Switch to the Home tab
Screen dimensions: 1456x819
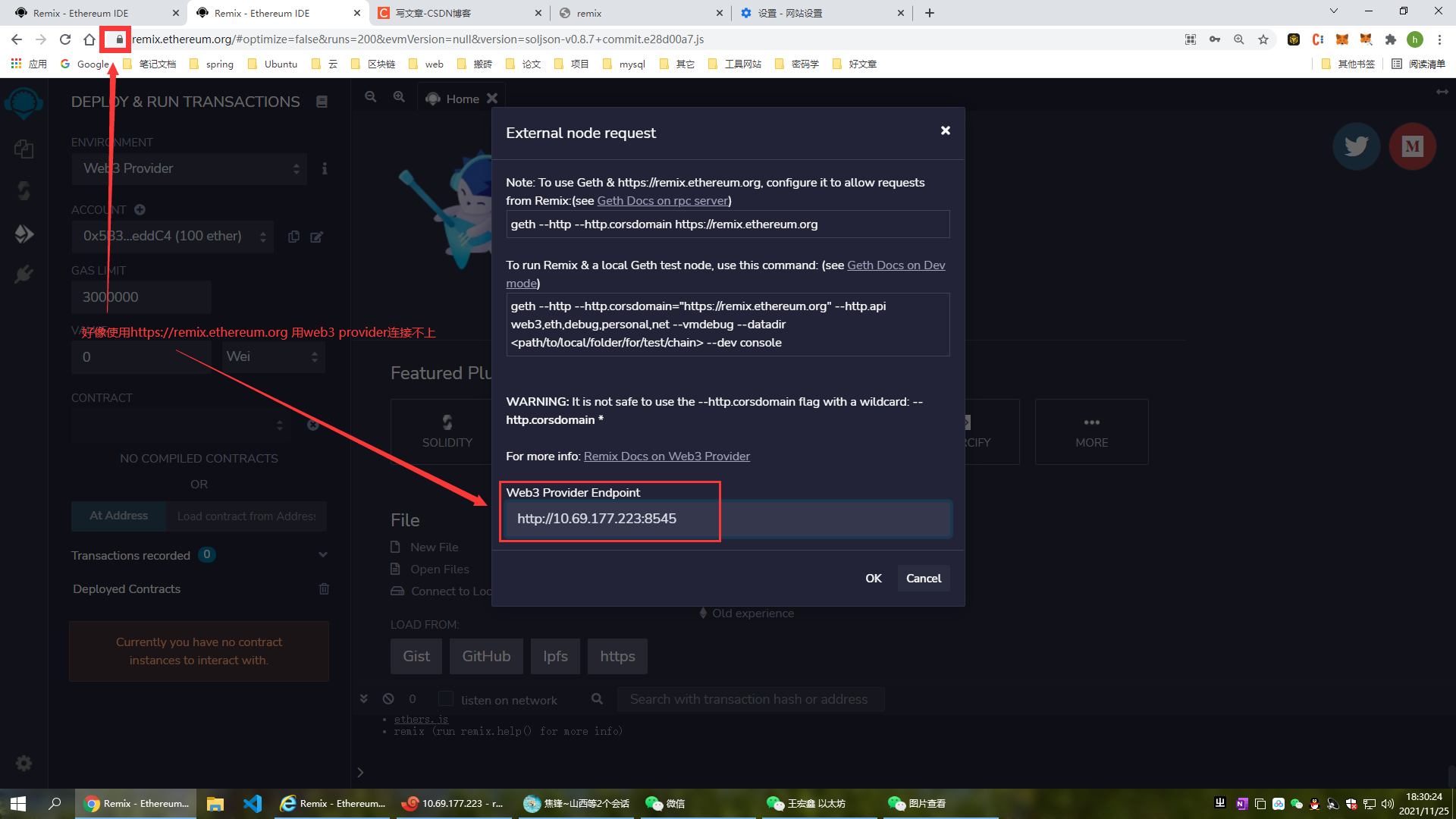tap(462, 98)
